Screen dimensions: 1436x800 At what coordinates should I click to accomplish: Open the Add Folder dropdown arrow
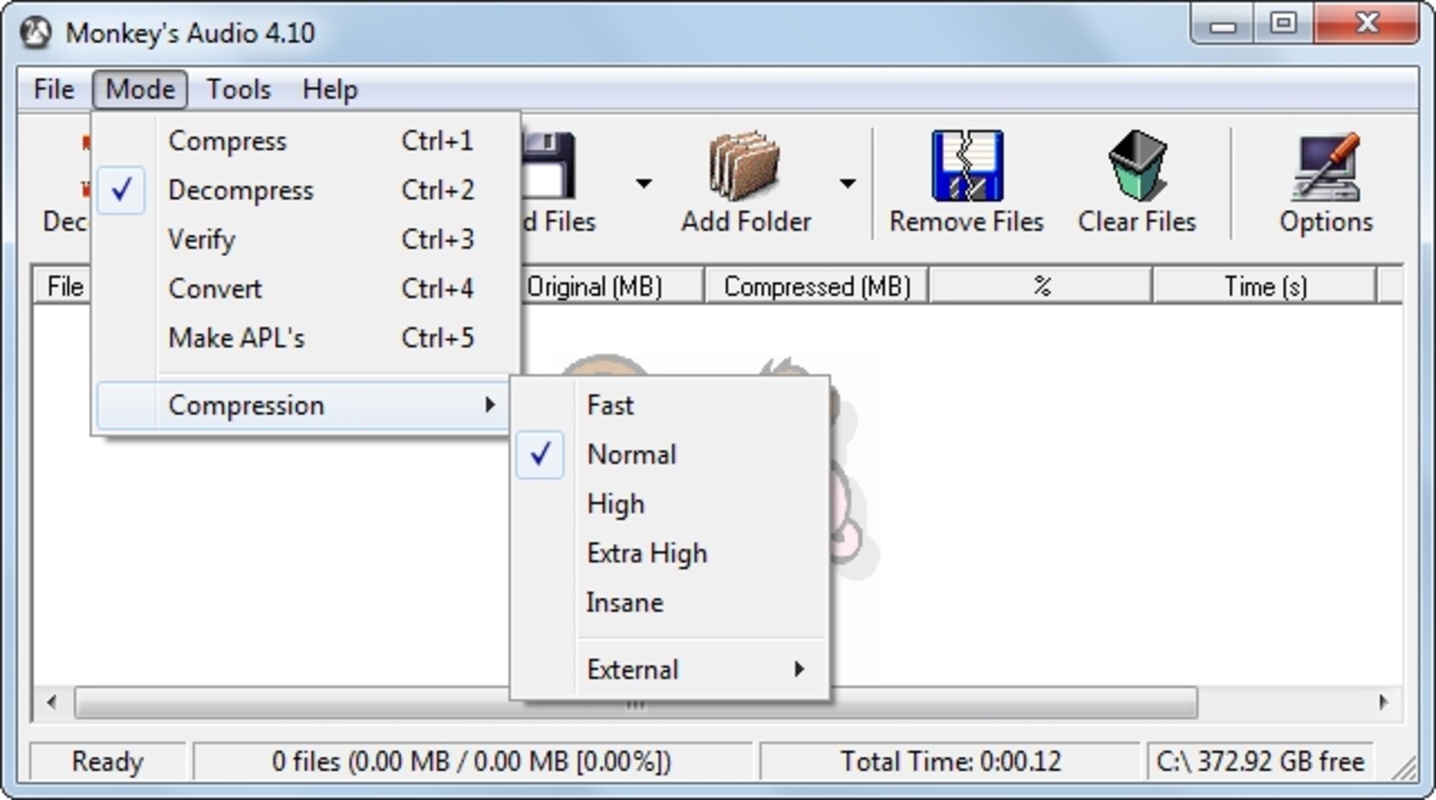pyautogui.click(x=847, y=183)
